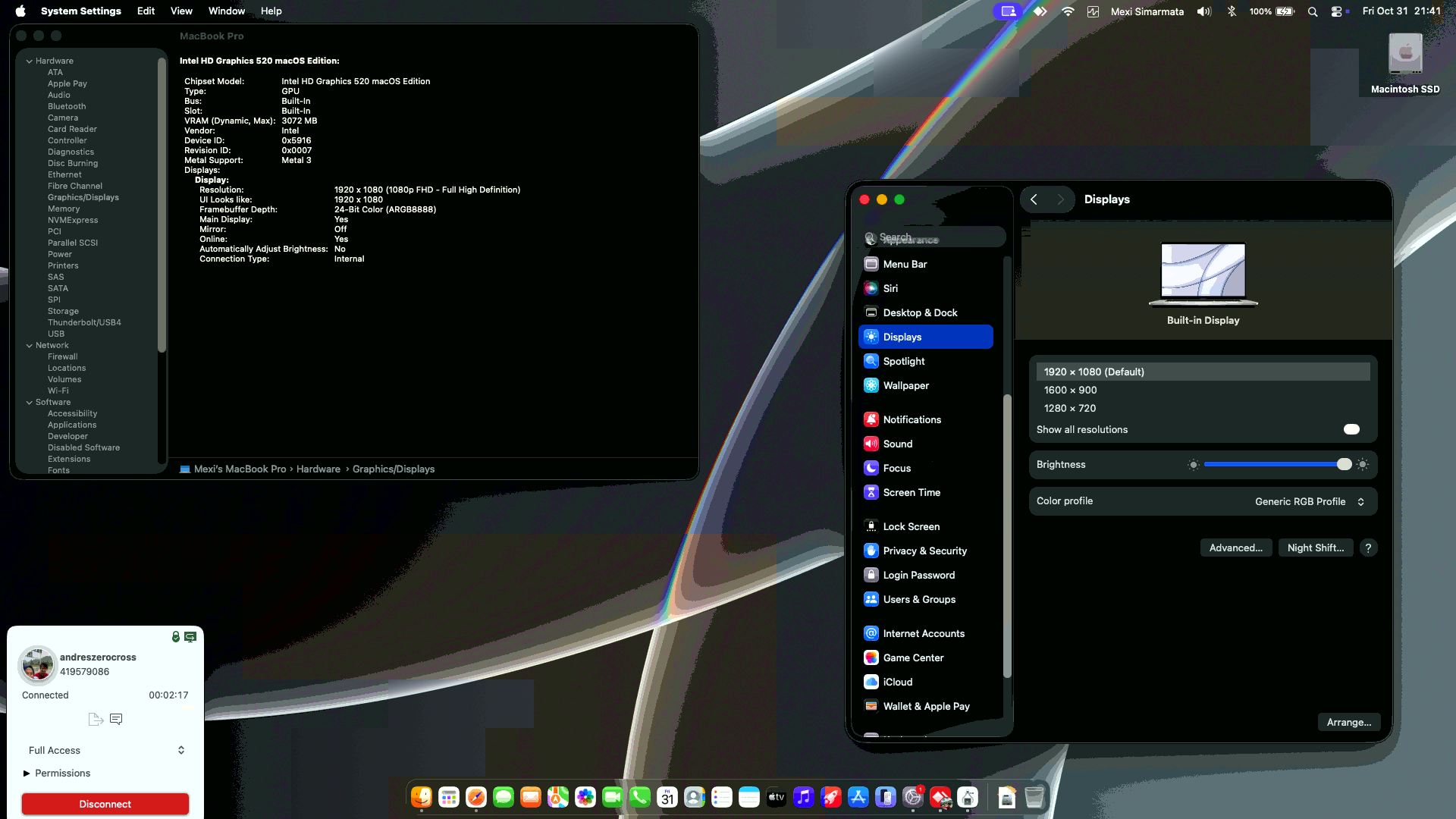Click the Advanced... button

coord(1236,548)
